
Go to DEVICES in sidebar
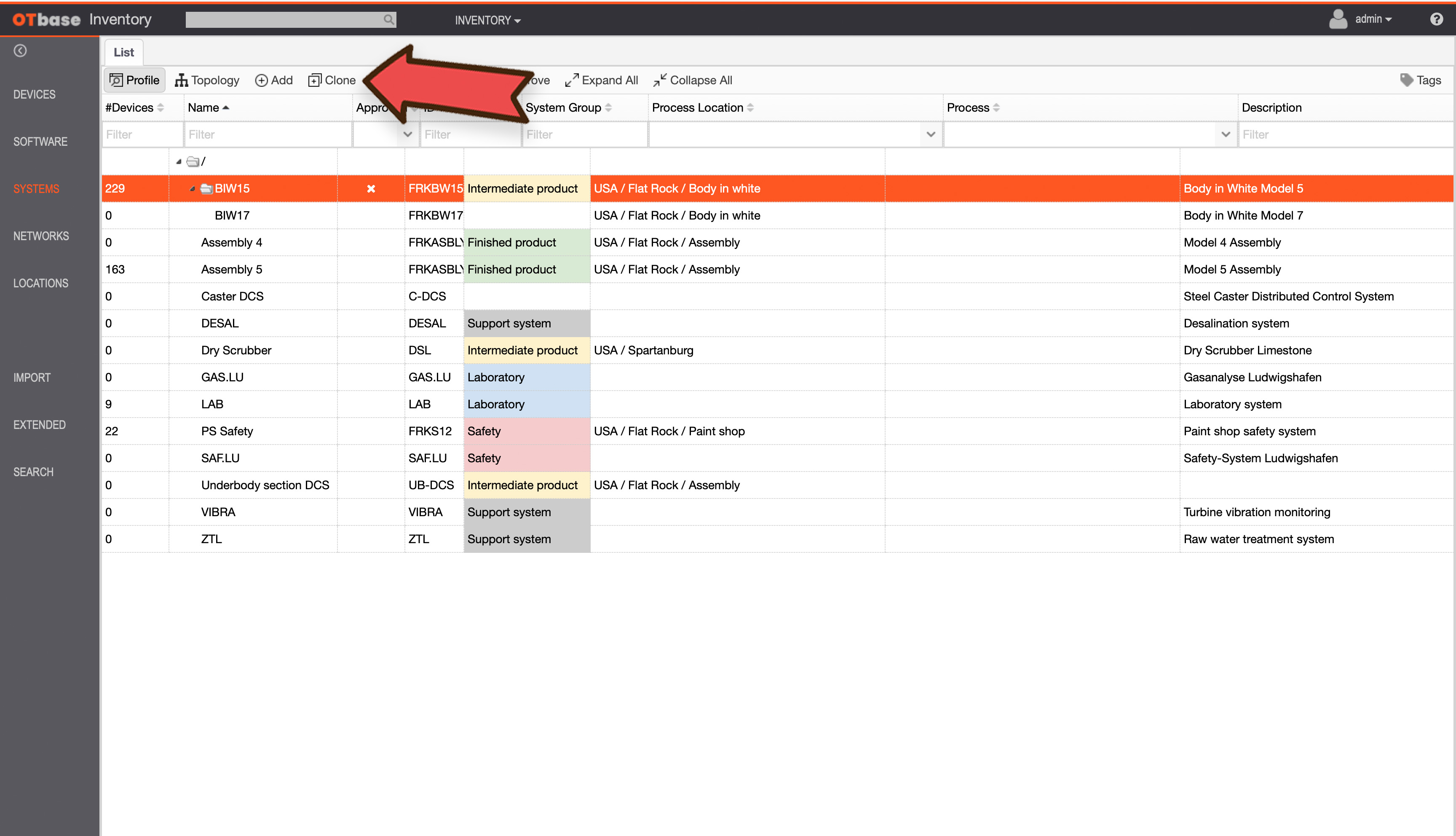[35, 95]
